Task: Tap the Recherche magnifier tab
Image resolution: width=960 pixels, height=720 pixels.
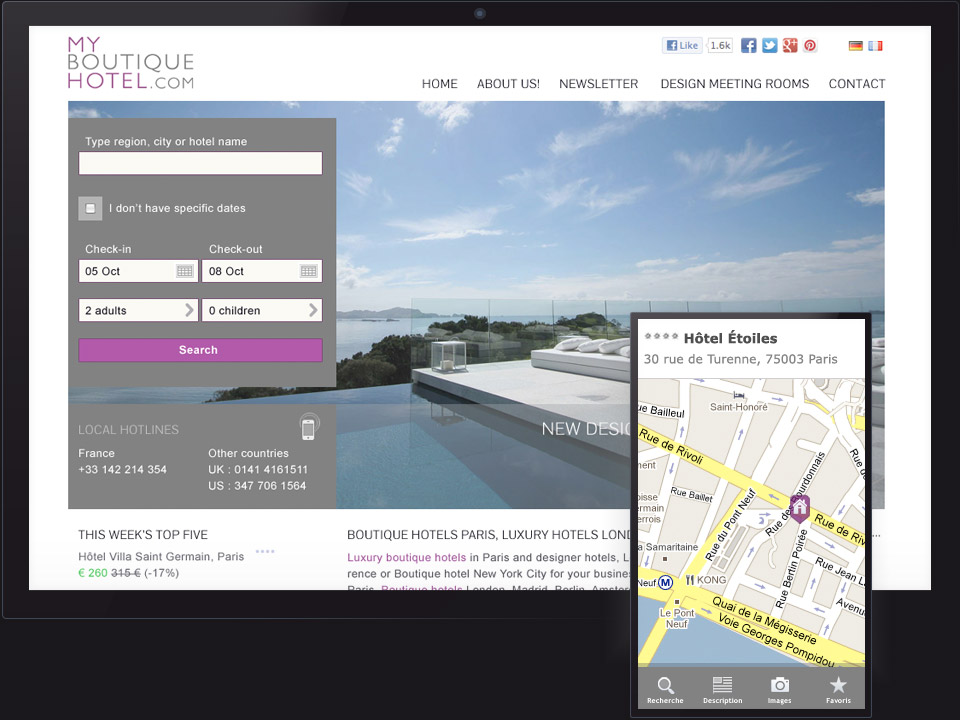Action: coord(665,688)
